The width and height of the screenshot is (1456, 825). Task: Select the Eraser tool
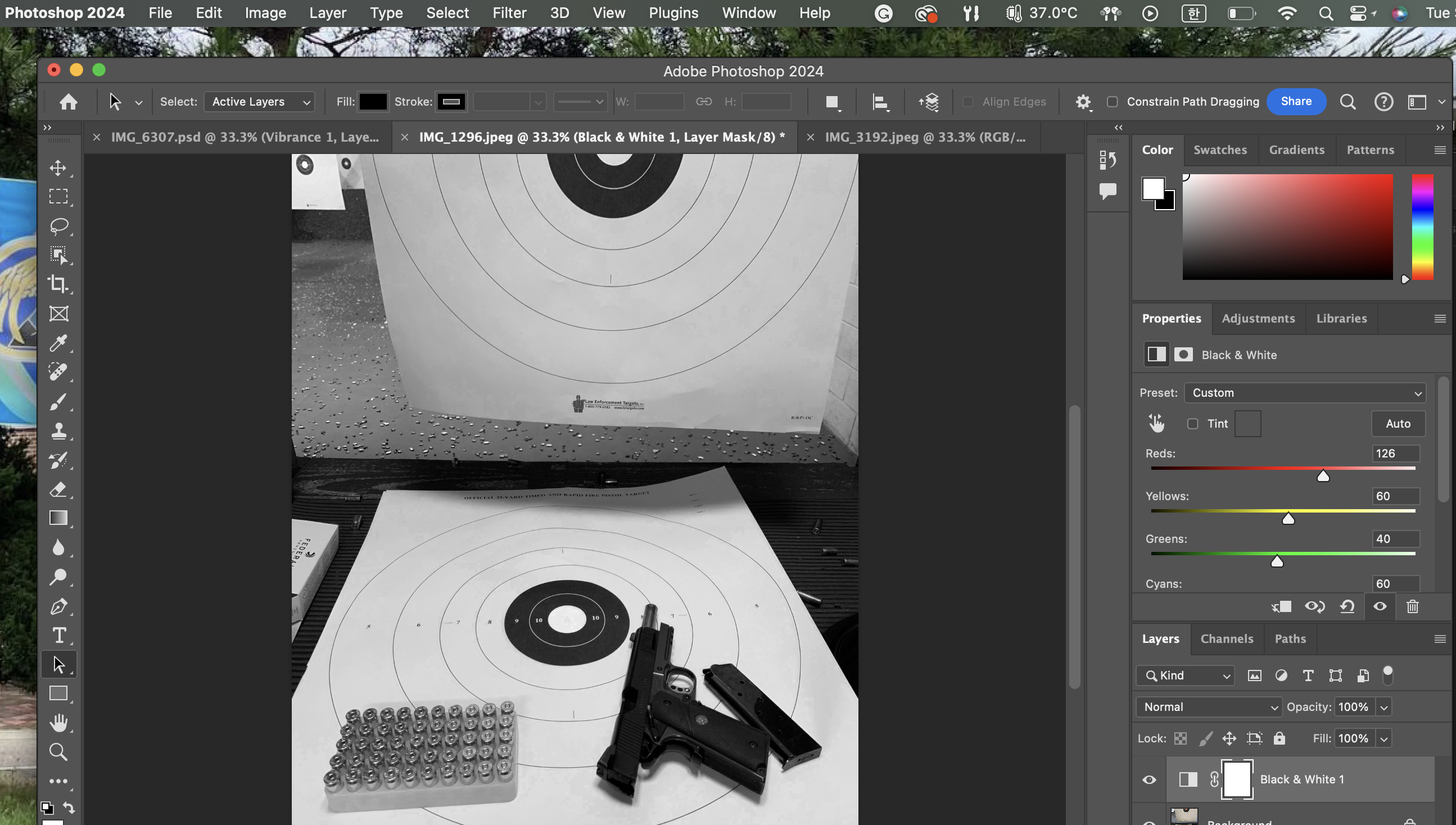click(58, 489)
